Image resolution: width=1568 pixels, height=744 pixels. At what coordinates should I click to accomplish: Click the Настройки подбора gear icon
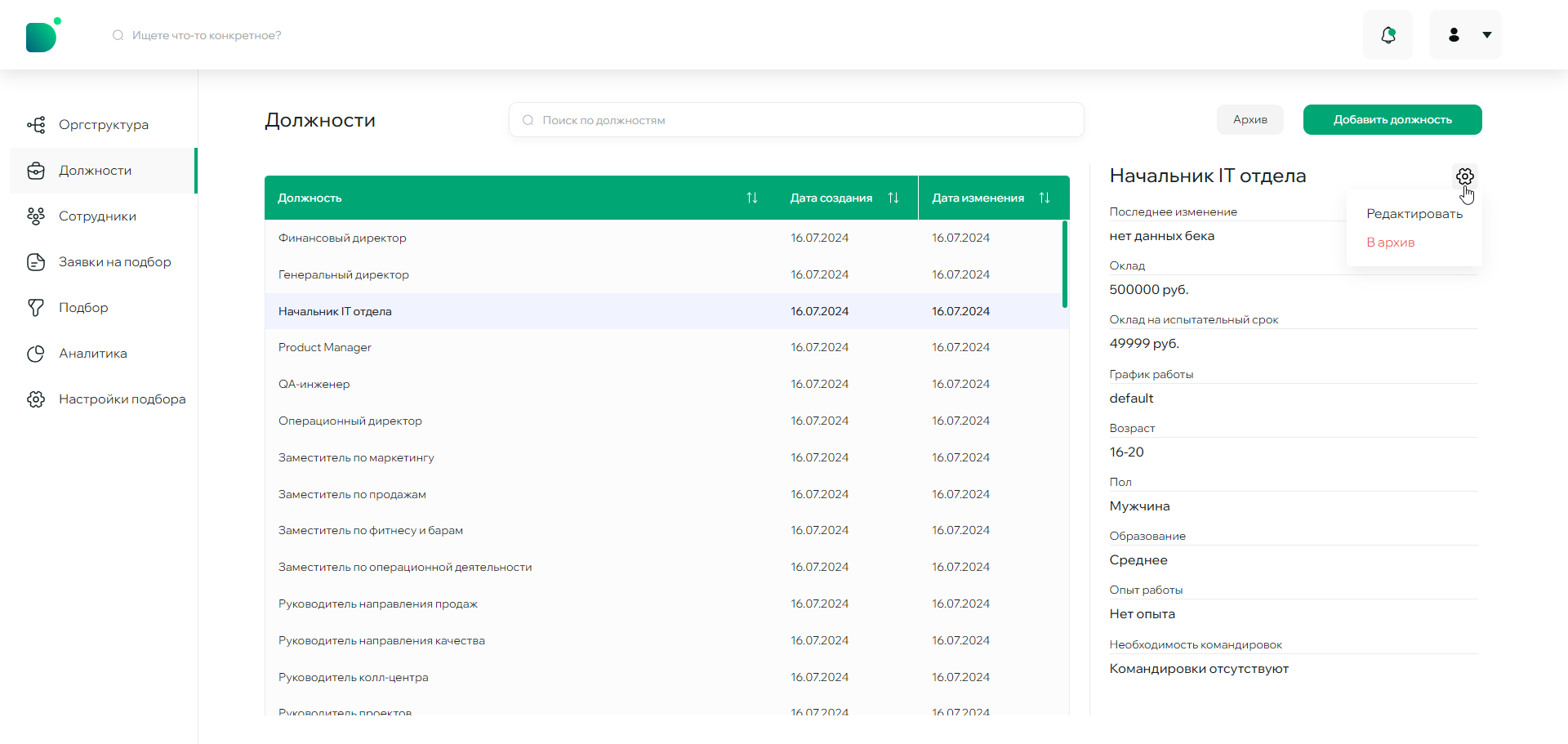pyautogui.click(x=36, y=399)
